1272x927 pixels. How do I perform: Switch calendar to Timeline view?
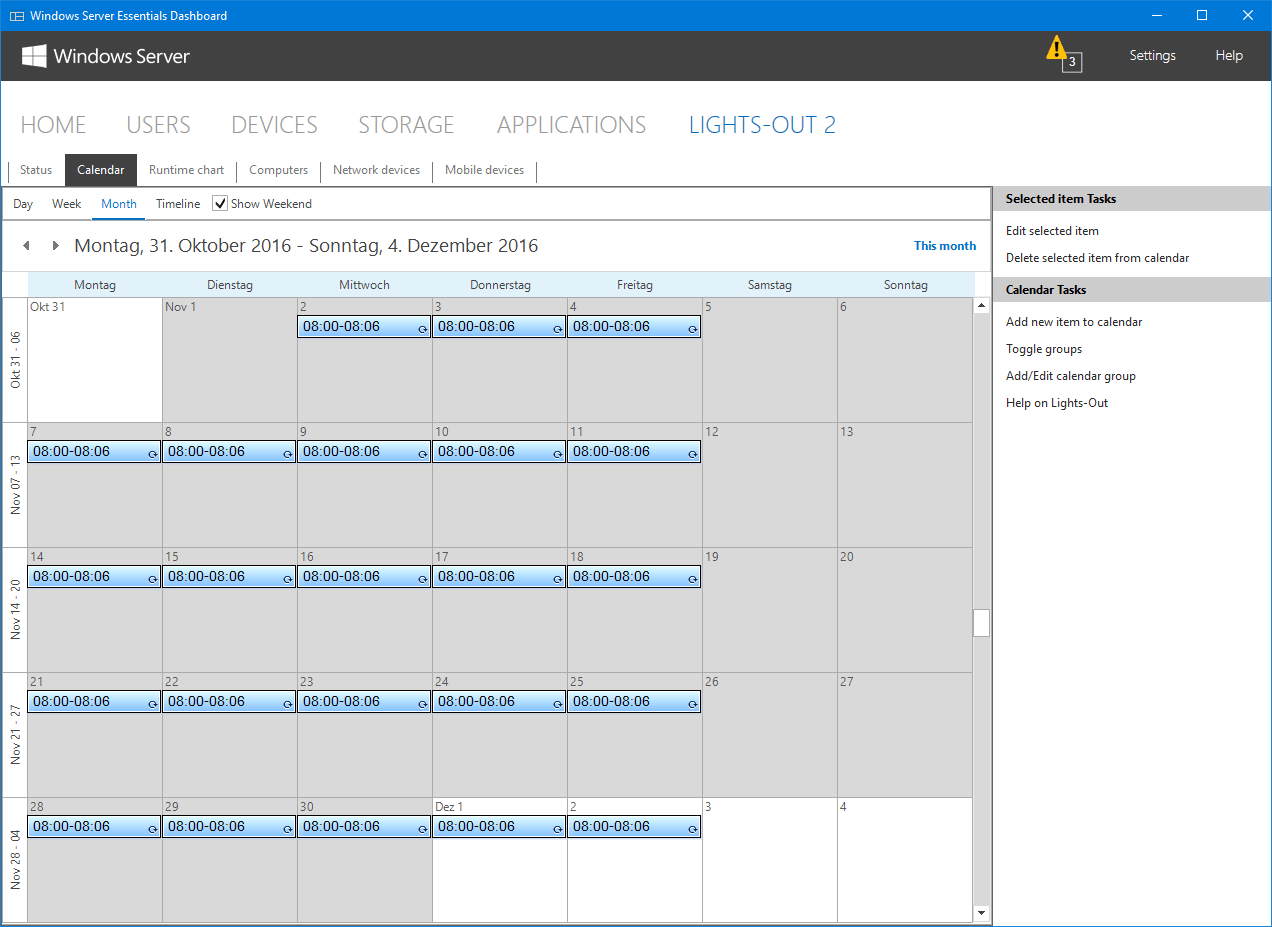[178, 204]
